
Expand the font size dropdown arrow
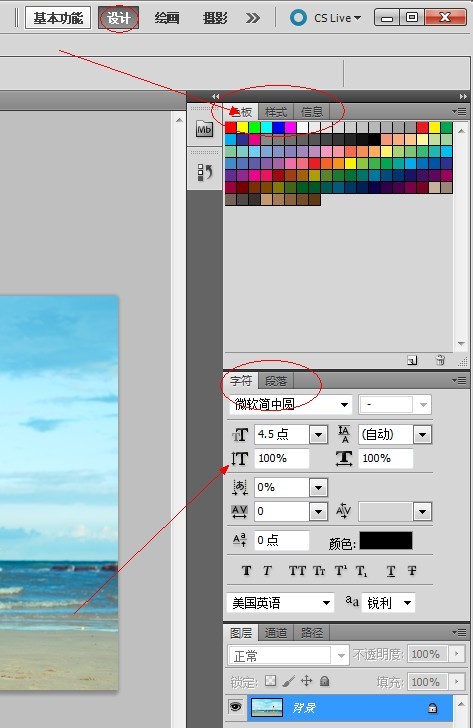click(318, 435)
